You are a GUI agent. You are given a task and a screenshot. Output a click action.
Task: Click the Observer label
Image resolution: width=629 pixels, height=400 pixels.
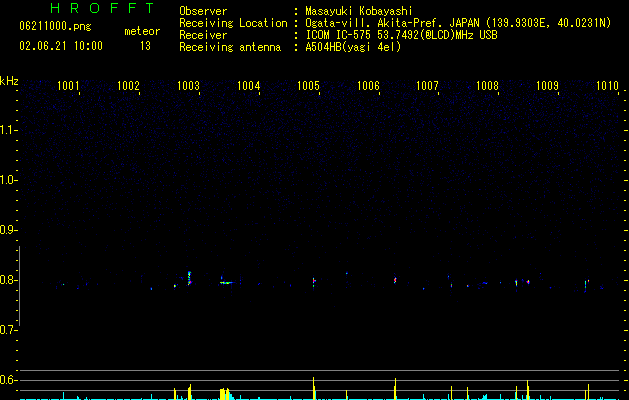(x=203, y=11)
